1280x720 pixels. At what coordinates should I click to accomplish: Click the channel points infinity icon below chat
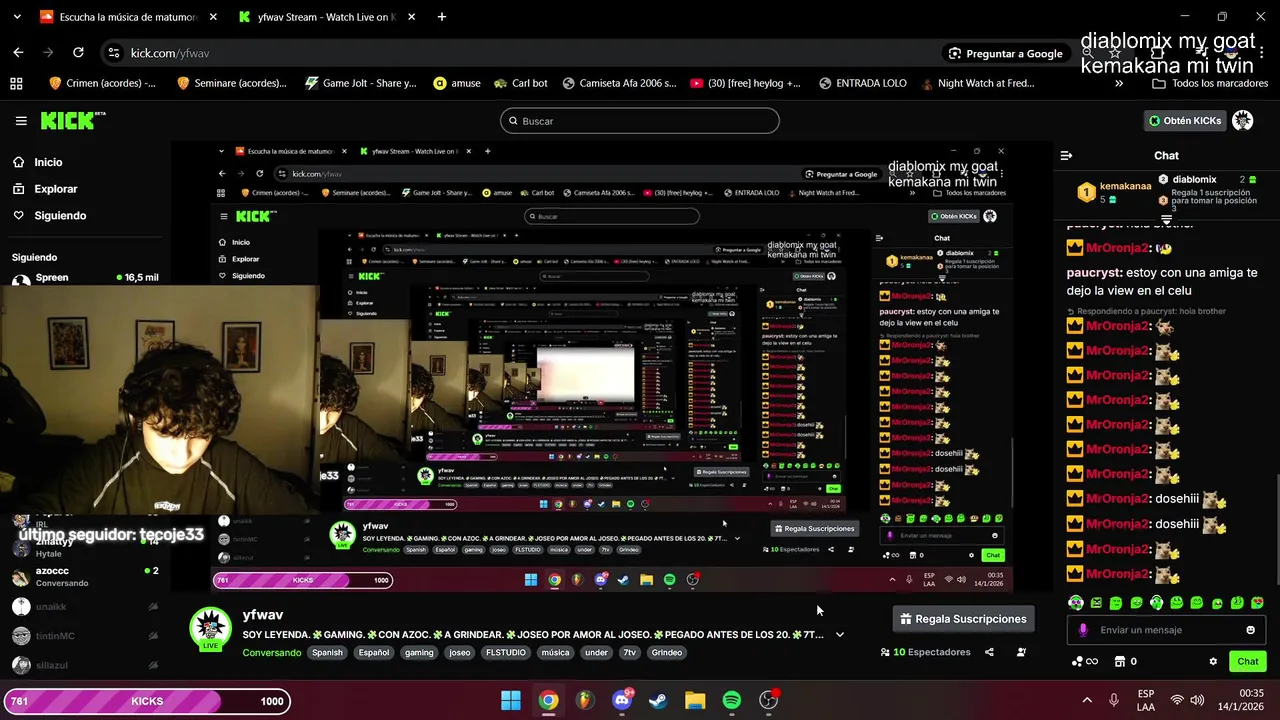[x=1085, y=662]
